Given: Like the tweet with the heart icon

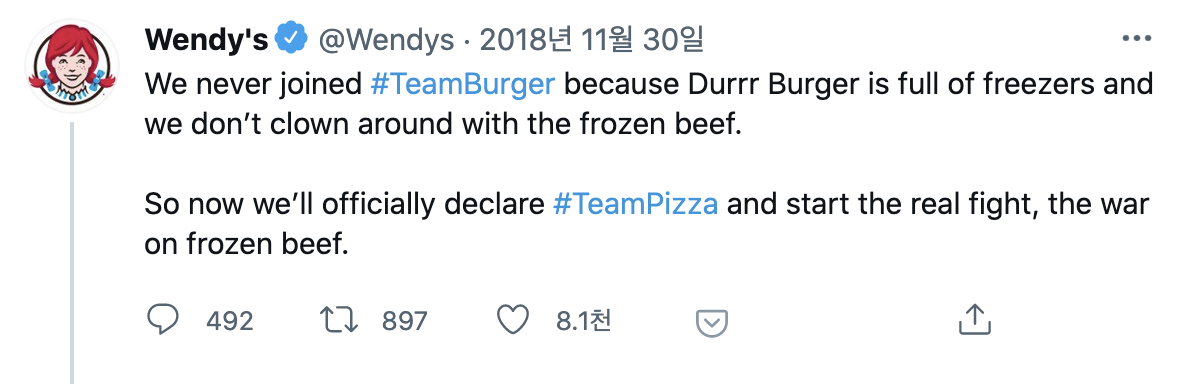Looking at the screenshot, I should click(513, 321).
